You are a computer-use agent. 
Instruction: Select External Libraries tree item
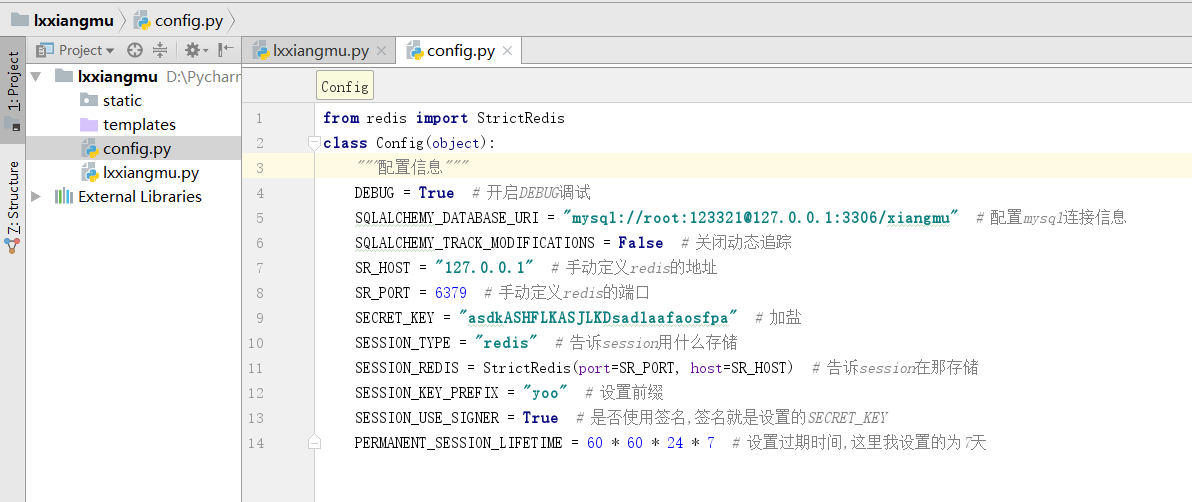coord(140,196)
